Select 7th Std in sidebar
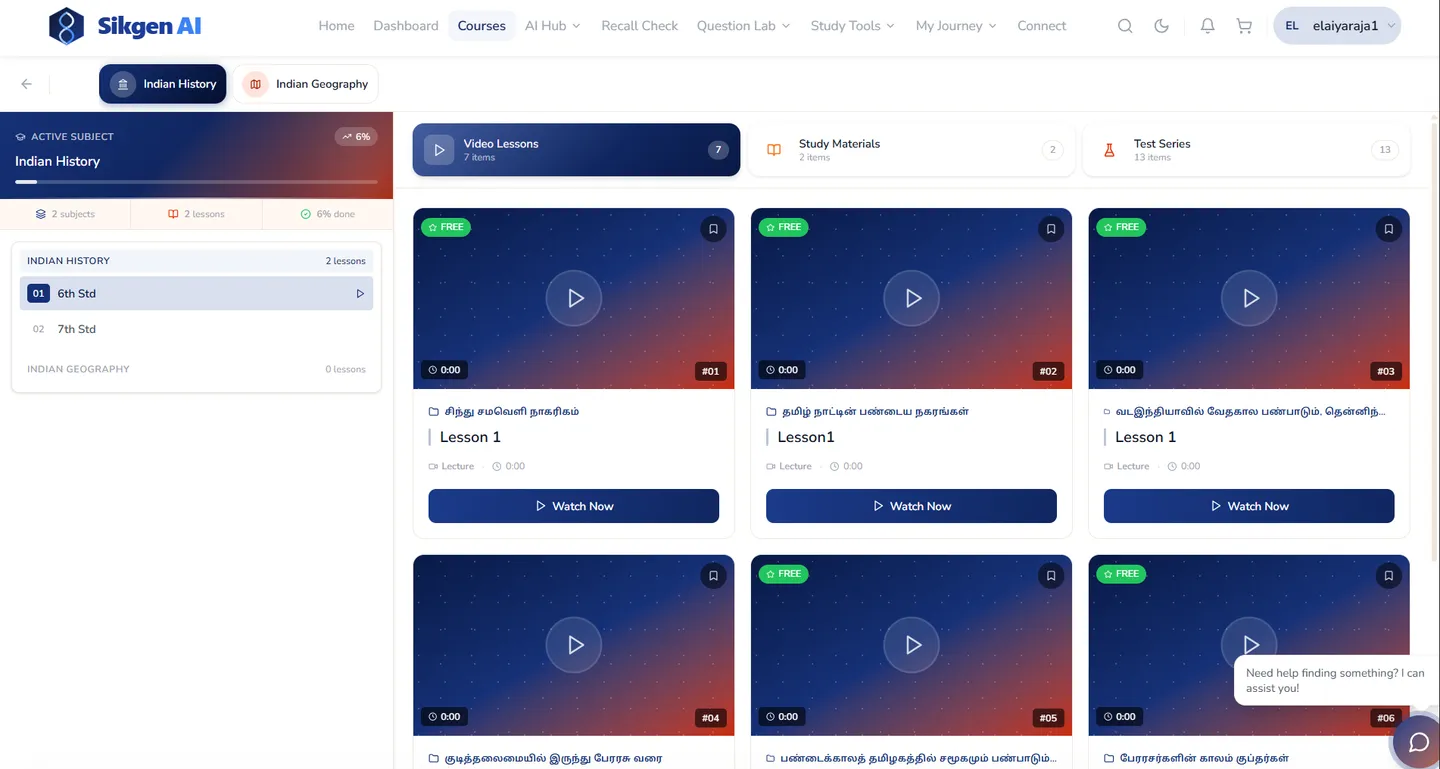 coord(196,329)
